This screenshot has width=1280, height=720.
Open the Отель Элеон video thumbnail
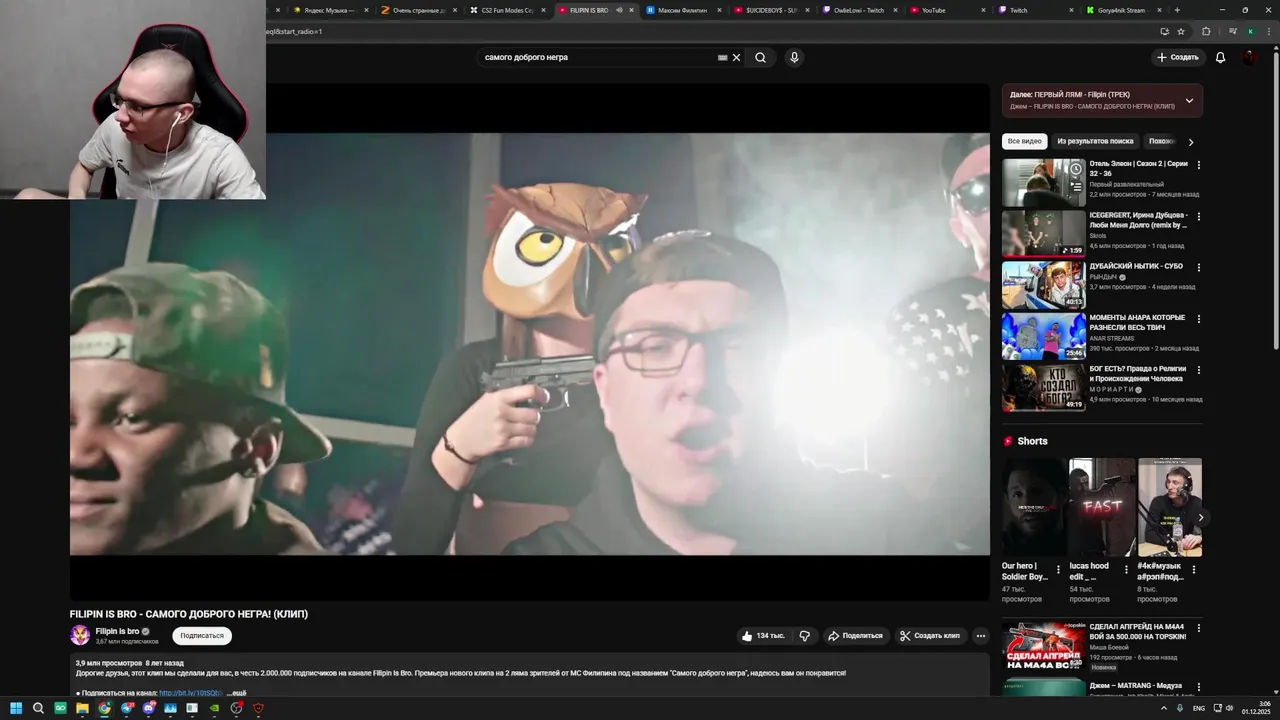1044,183
